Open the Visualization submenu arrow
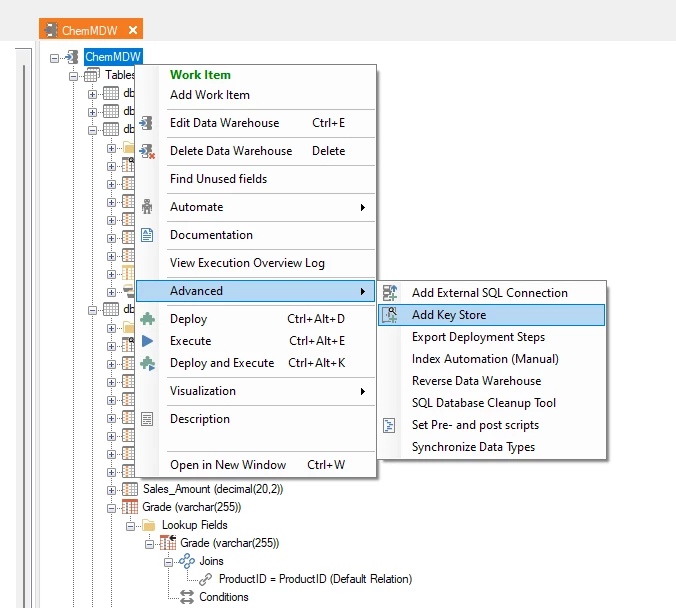The height and width of the screenshot is (608, 676). tap(363, 392)
